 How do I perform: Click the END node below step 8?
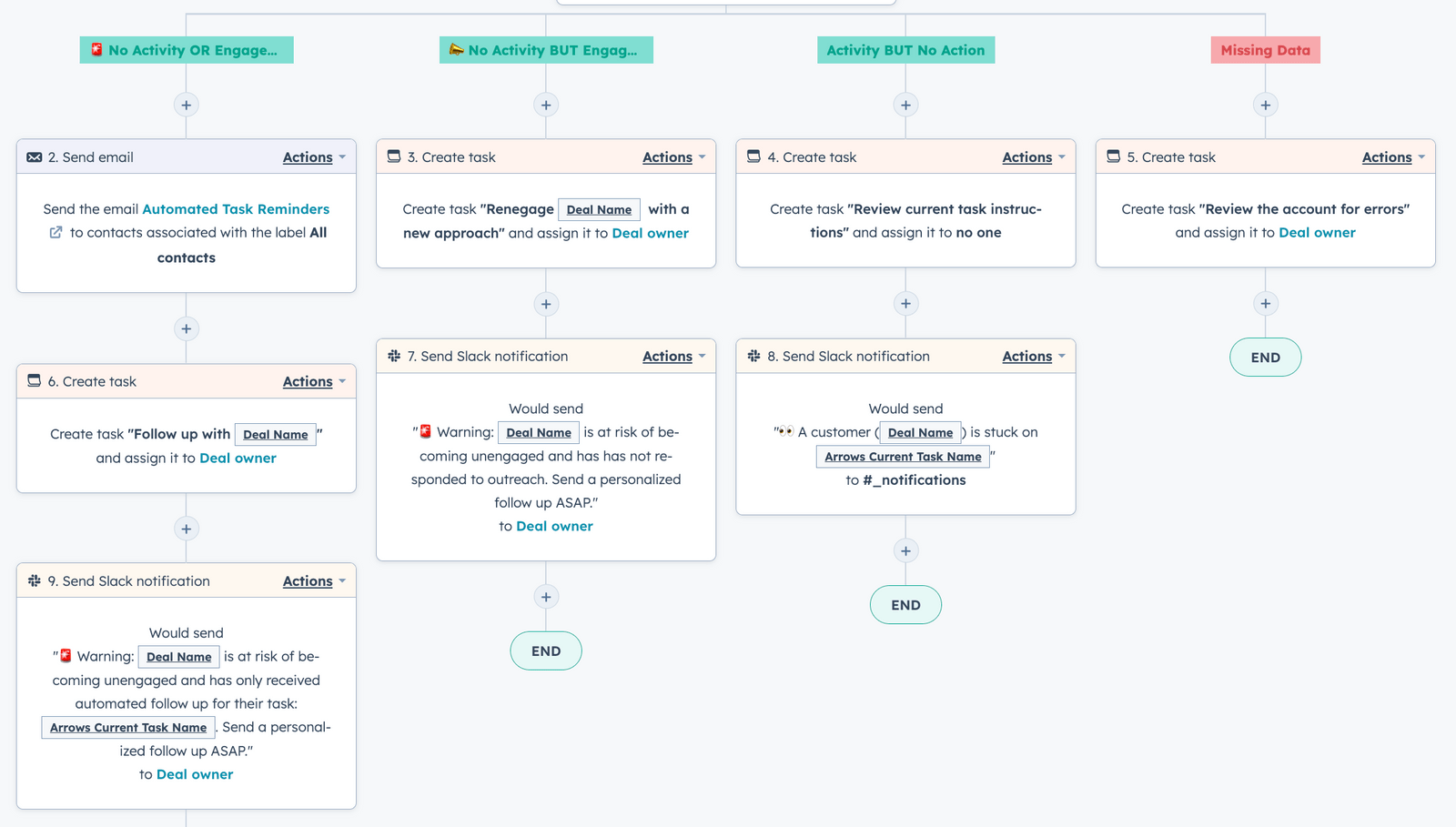coord(905,604)
